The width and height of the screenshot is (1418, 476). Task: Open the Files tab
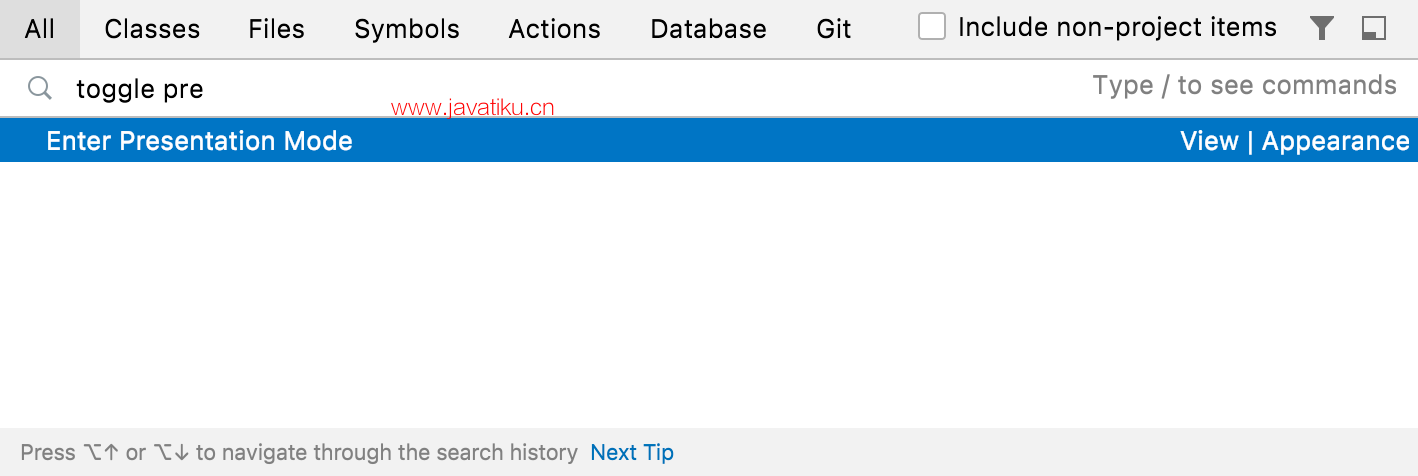point(277,29)
